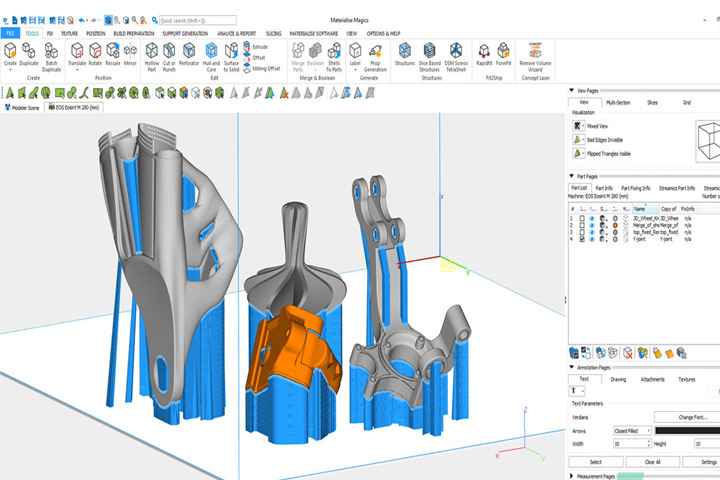Open the Support Generation ribbon tab
720x480 pixels.
185,34
